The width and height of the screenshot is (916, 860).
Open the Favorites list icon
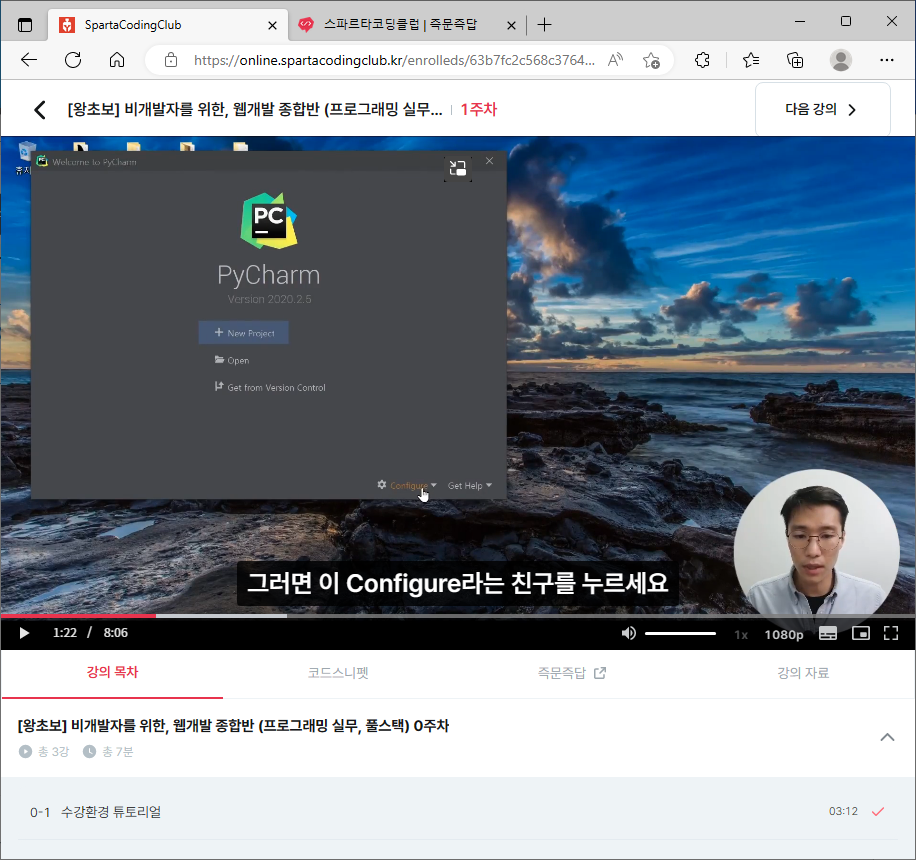coord(751,60)
